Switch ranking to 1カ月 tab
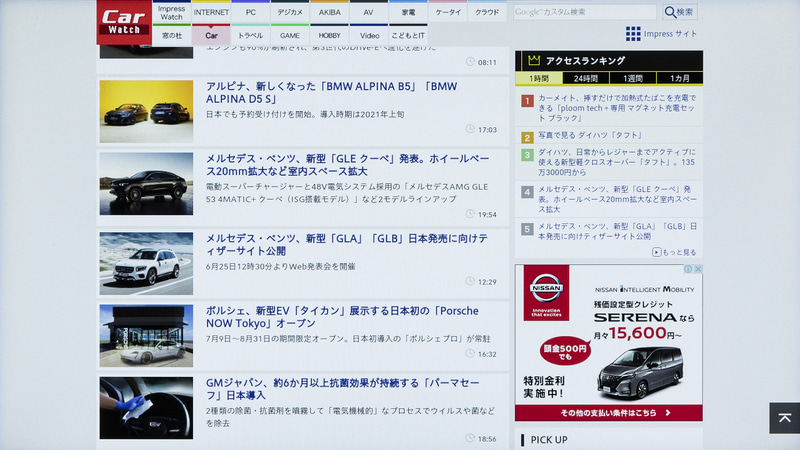This screenshot has height=450, width=800. point(680,78)
